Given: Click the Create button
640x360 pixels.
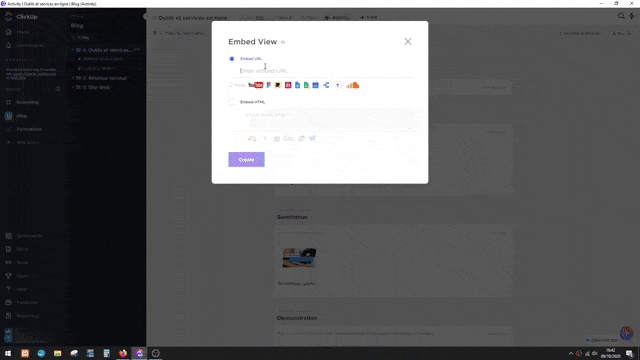Looking at the screenshot, I should (x=246, y=160).
